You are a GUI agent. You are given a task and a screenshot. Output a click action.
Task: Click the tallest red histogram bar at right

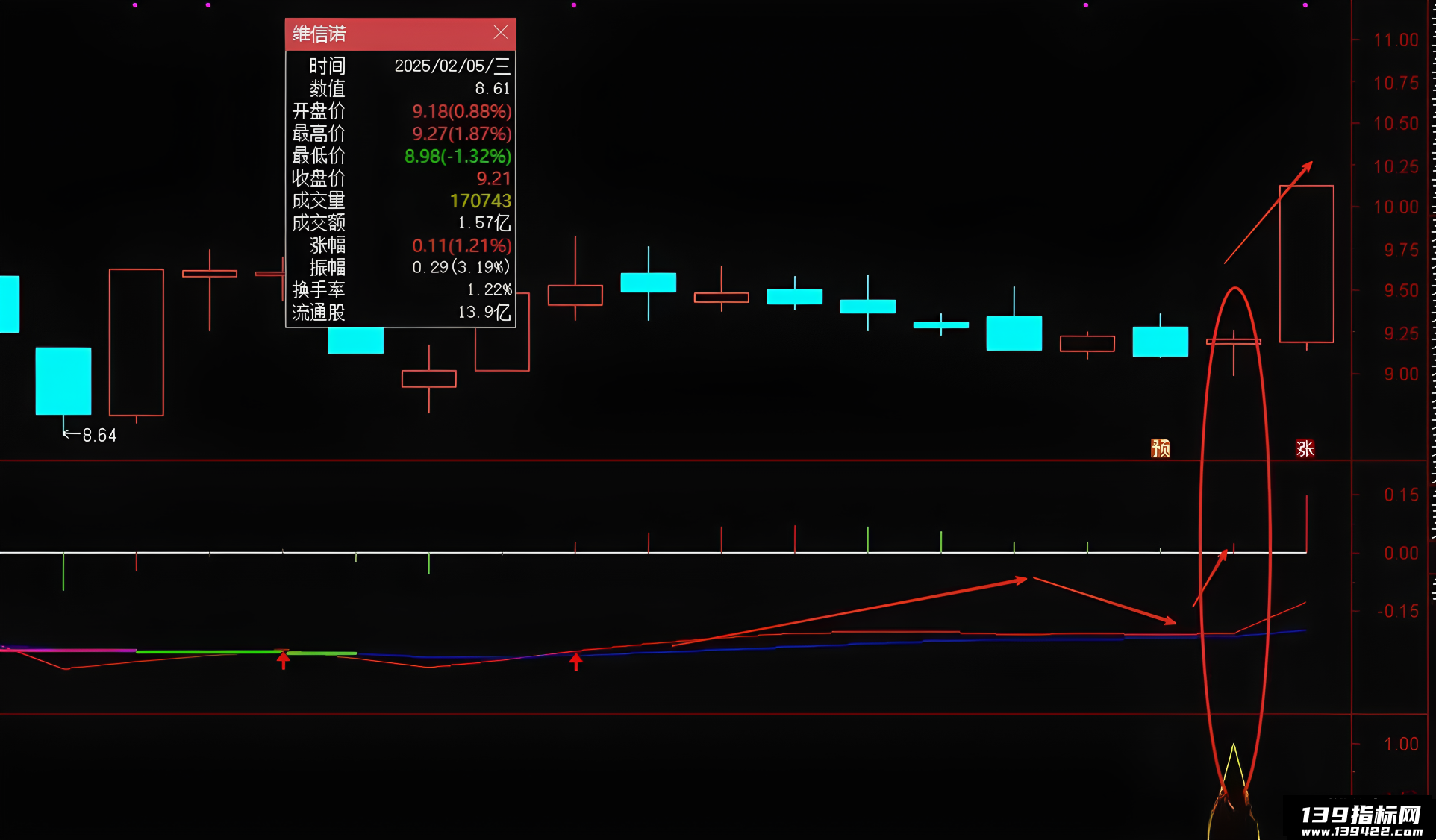(1306, 524)
